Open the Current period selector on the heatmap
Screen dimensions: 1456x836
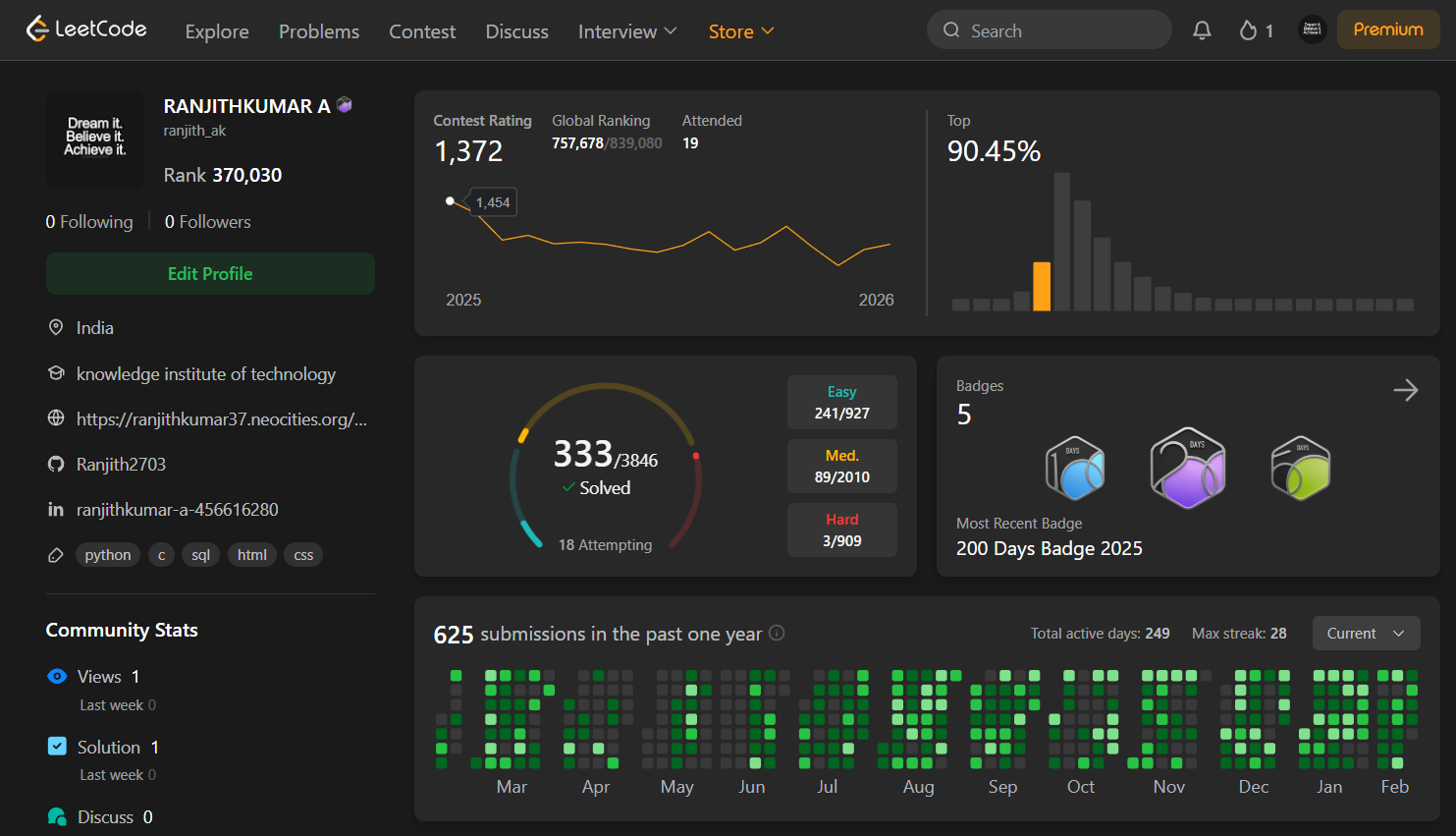point(1366,633)
